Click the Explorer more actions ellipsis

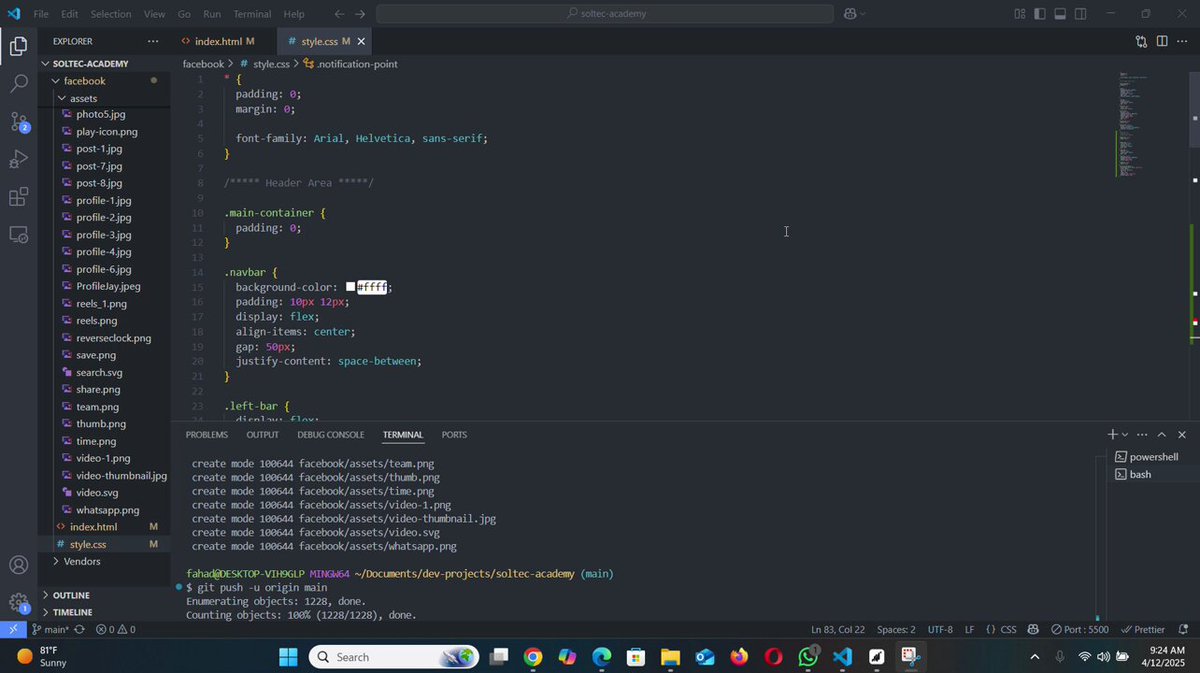(x=152, y=41)
